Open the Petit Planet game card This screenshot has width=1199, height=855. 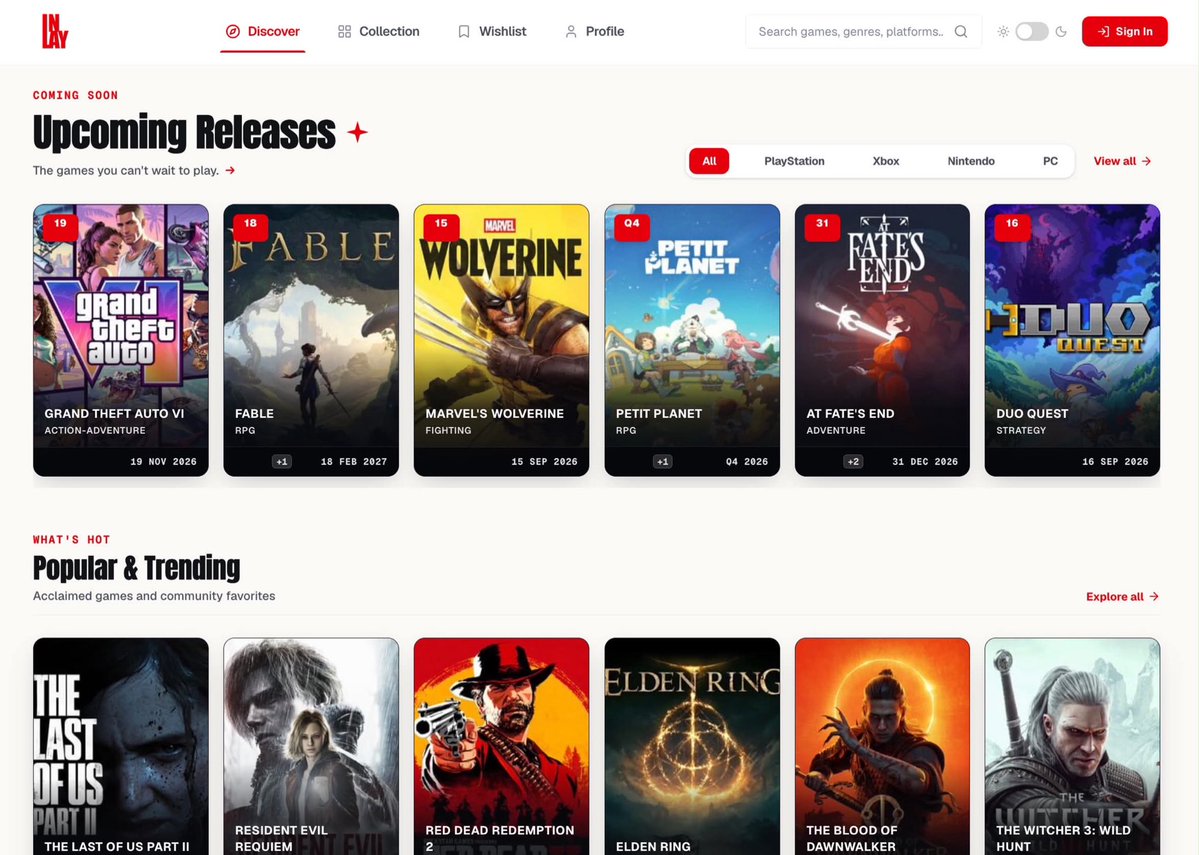[x=692, y=340]
